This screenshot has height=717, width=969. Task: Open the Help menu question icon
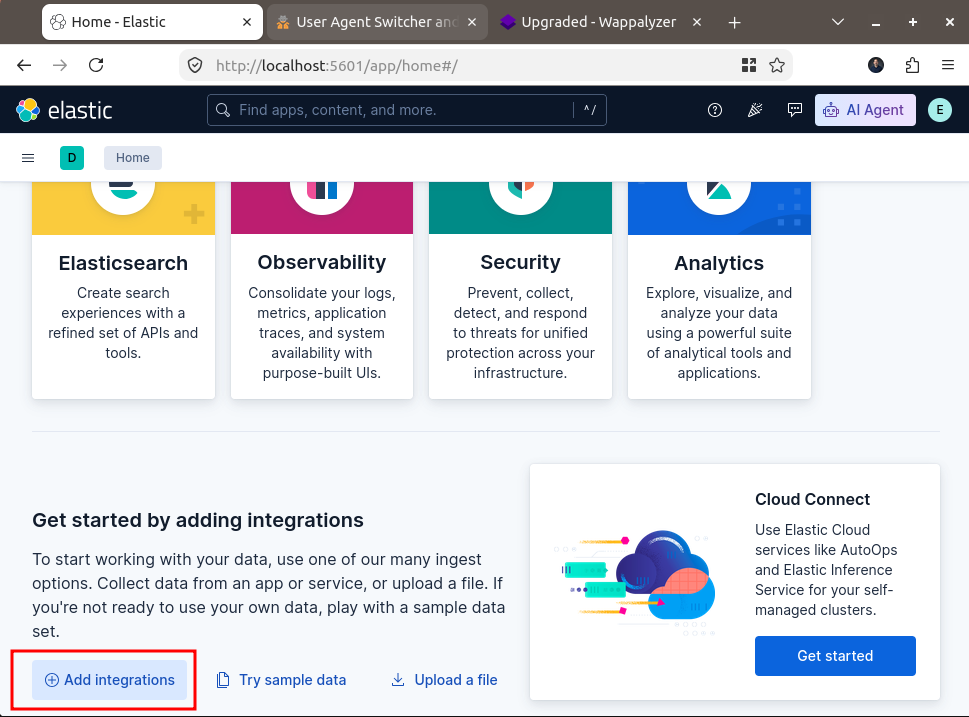pos(714,110)
